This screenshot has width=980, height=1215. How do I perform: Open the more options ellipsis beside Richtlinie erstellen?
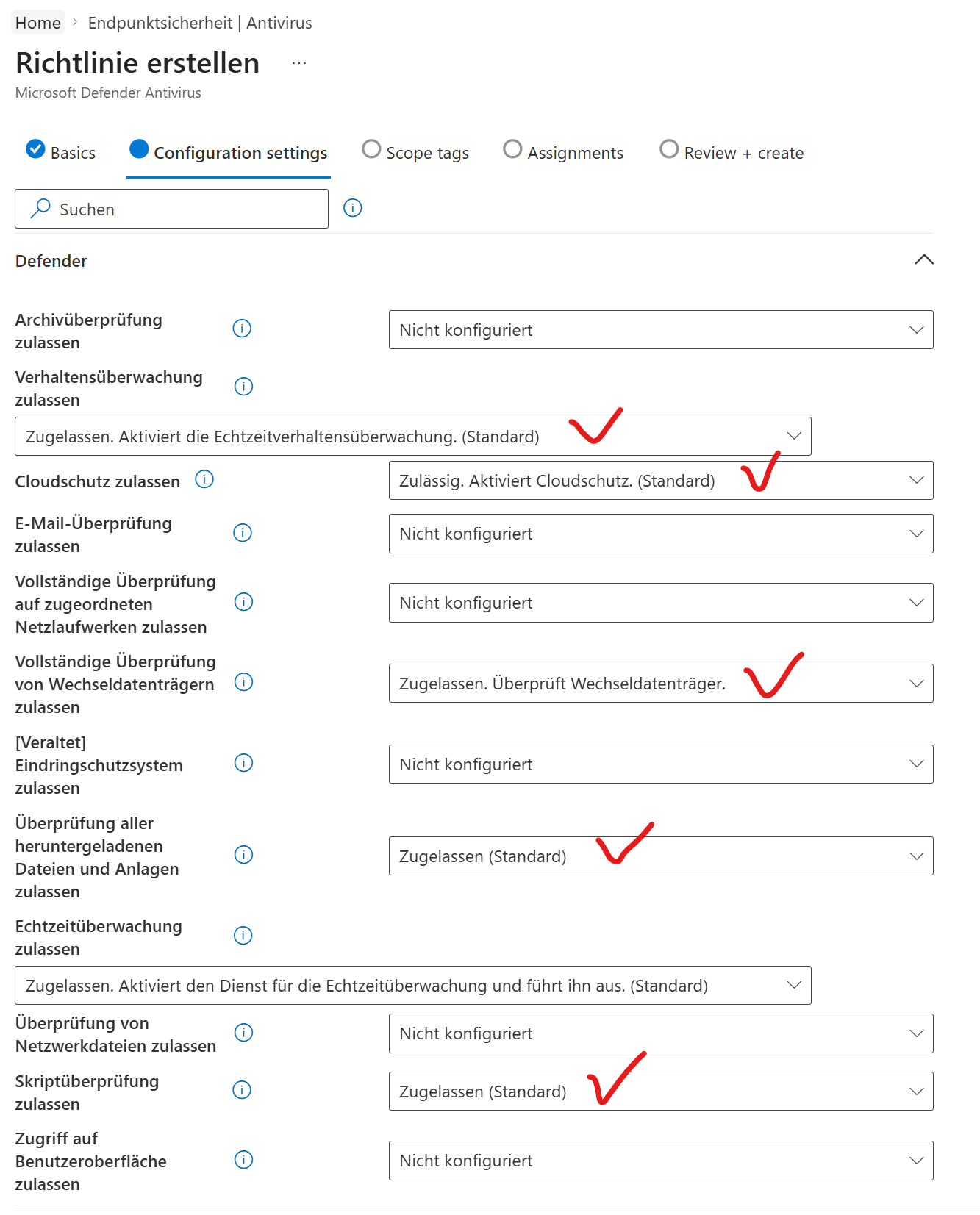[x=298, y=64]
